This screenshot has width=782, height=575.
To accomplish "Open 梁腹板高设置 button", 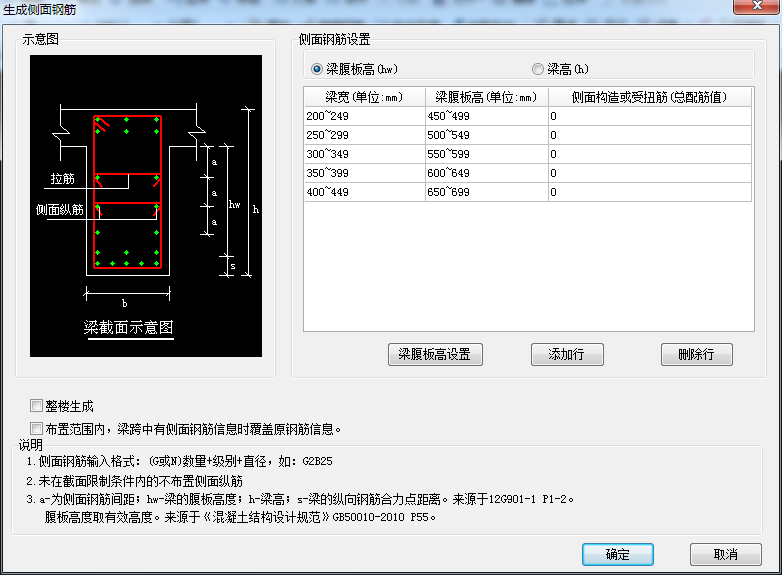I will coord(435,355).
